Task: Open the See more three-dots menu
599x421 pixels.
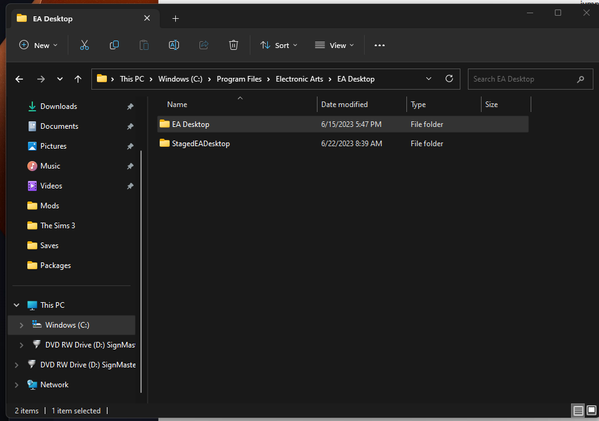Action: tap(379, 45)
